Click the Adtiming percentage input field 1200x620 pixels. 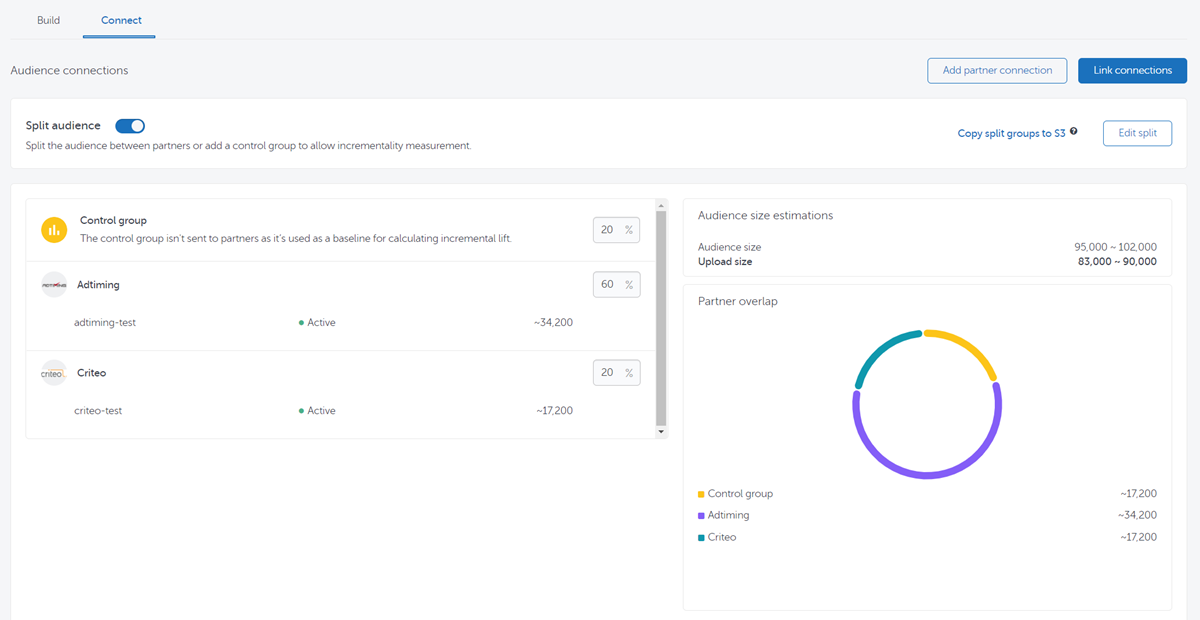(x=609, y=285)
